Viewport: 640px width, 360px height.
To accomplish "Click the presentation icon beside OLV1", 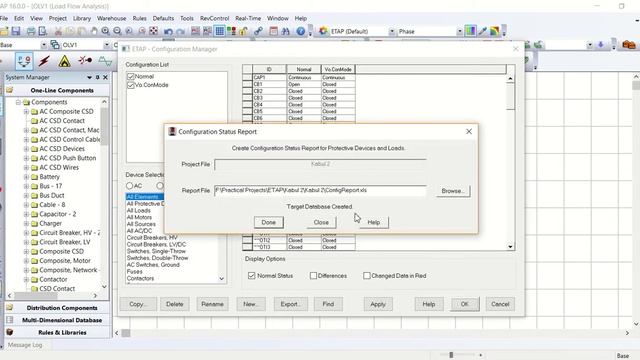I will (55, 44).
